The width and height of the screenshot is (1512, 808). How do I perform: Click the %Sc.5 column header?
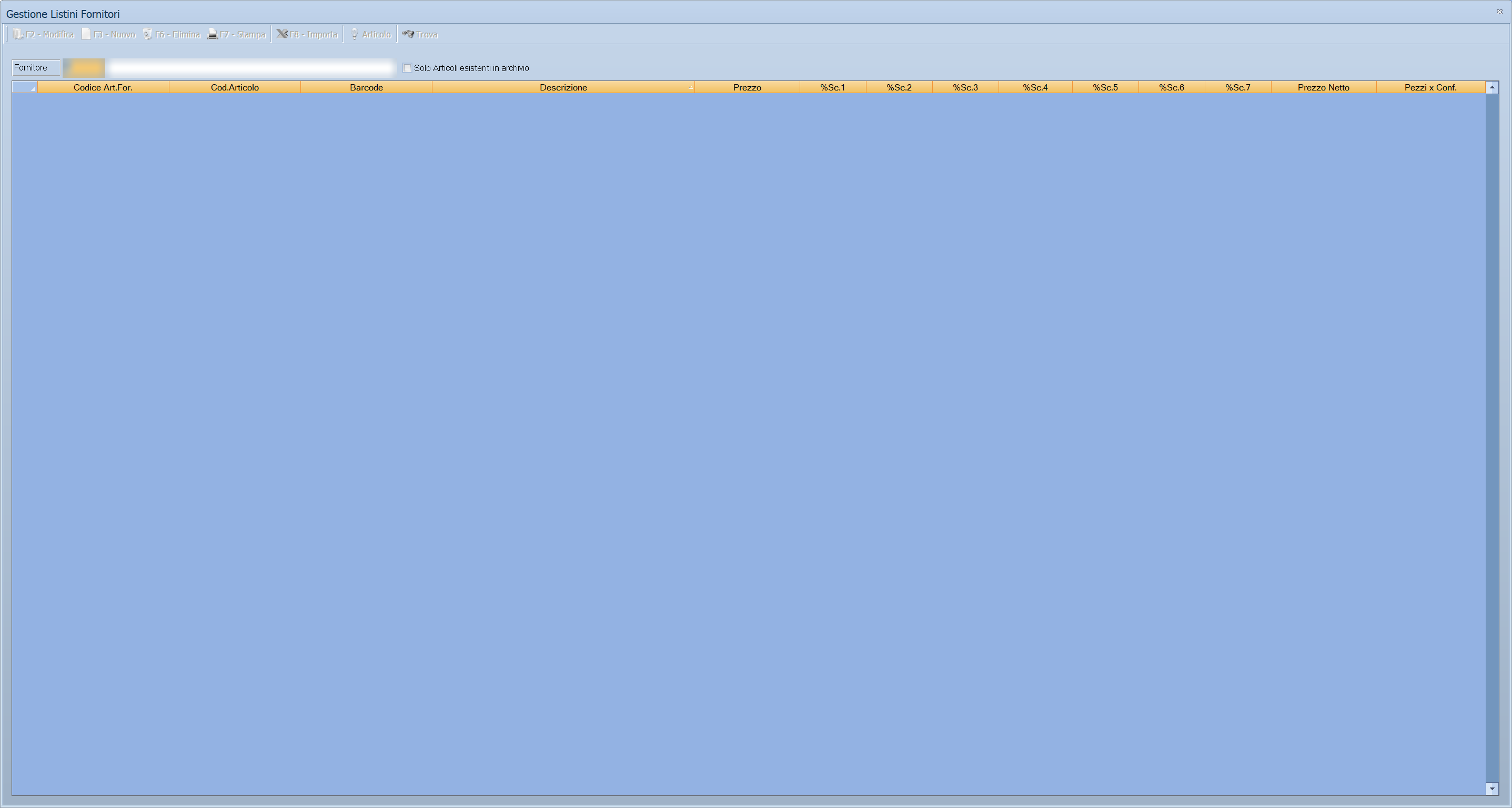(x=1105, y=87)
